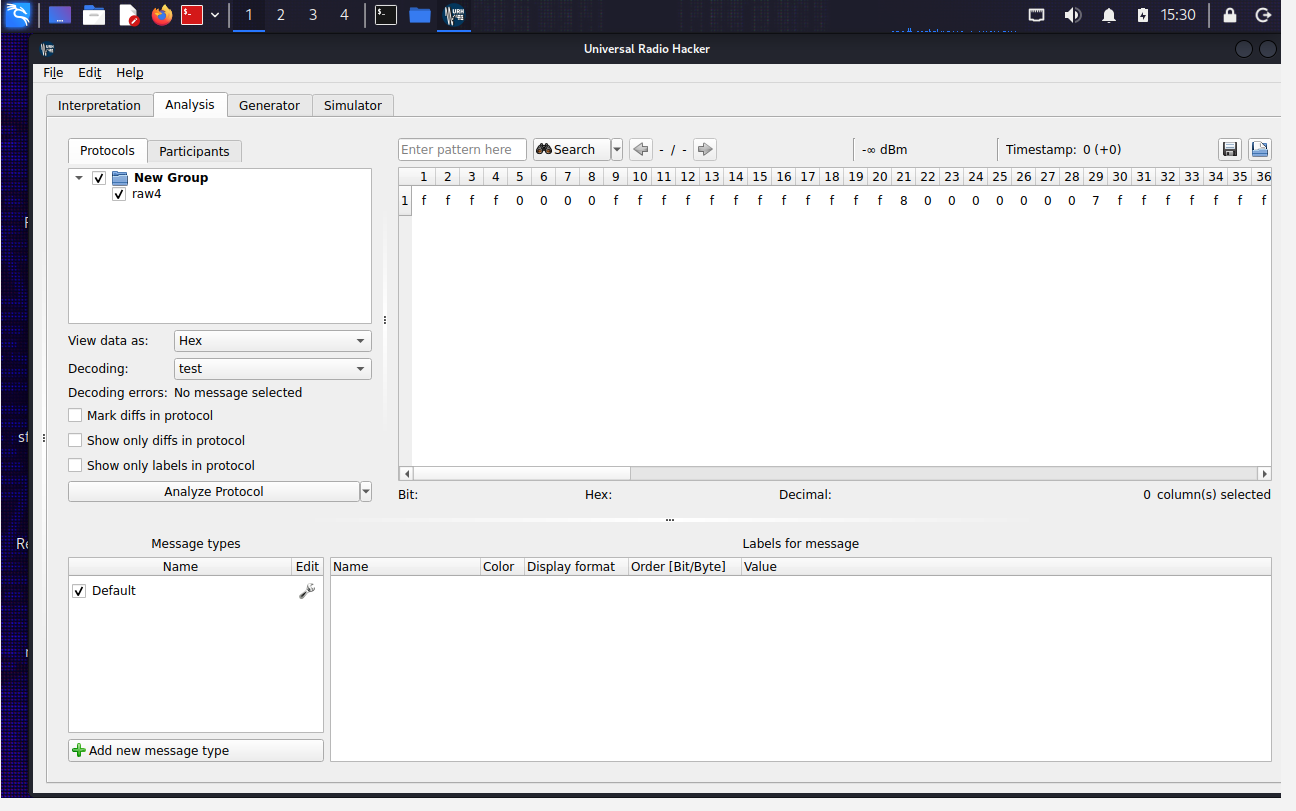Image resolution: width=1296 pixels, height=811 pixels.
Task: Open the Help menu
Action: tap(130, 73)
